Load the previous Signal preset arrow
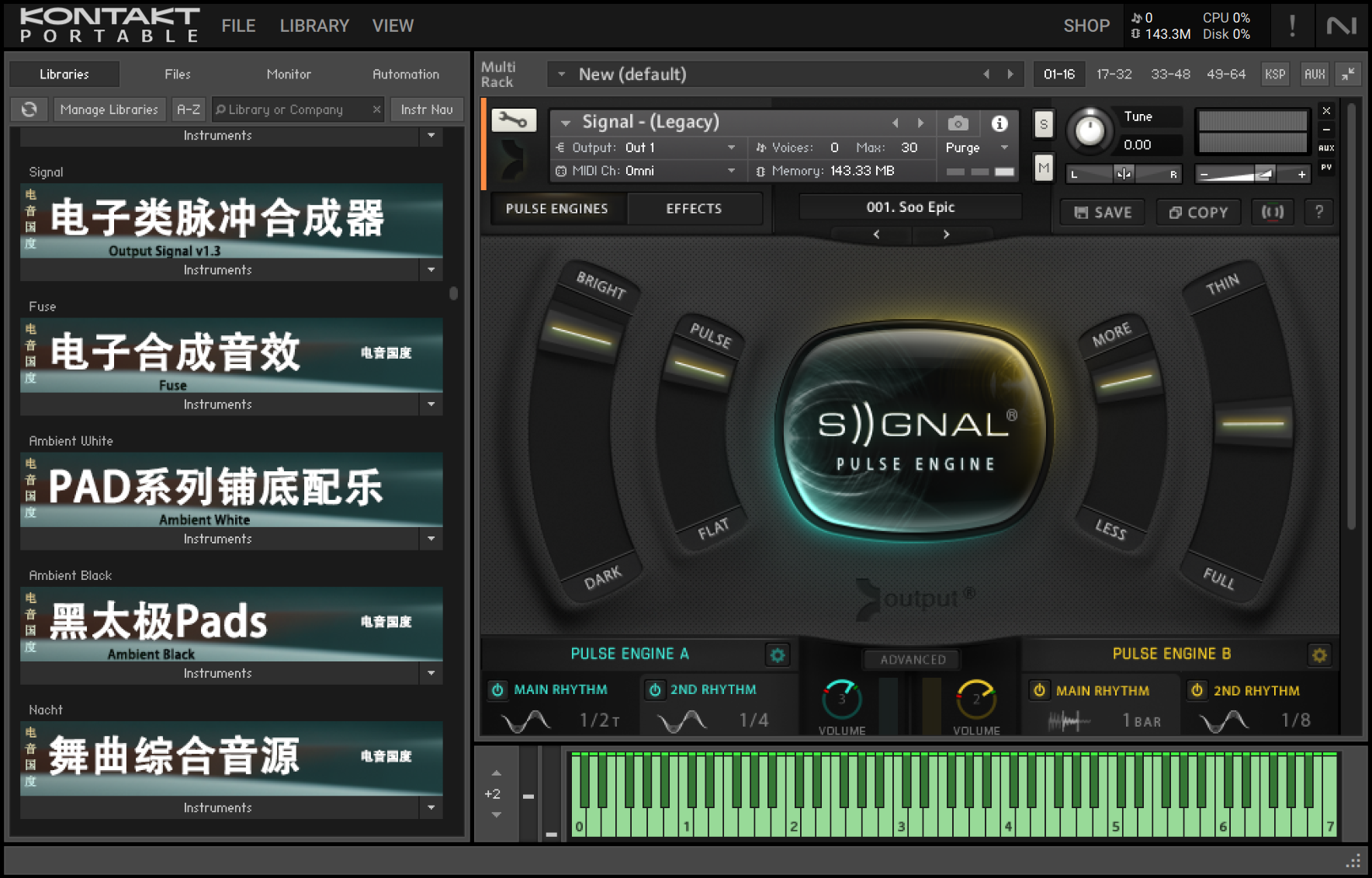1372x878 pixels. coord(877,234)
